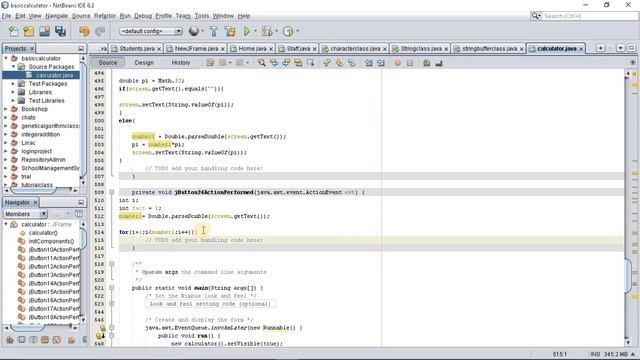The width and height of the screenshot is (640, 360).
Task: Click the Last Edit icon in editor toolbar
Action: point(210,63)
